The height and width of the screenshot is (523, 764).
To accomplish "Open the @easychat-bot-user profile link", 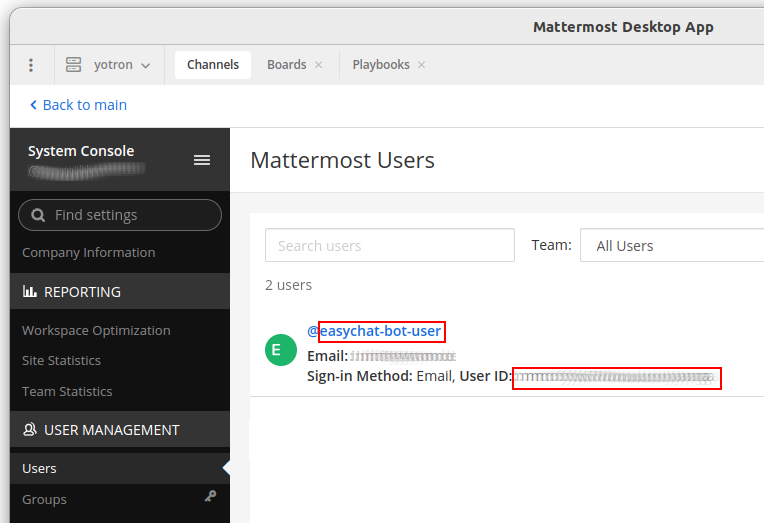I will click(x=374, y=331).
